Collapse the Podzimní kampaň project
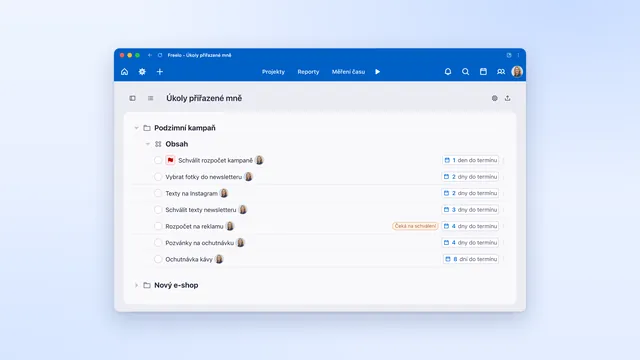Viewport: 640px width, 360px height. coord(136,128)
